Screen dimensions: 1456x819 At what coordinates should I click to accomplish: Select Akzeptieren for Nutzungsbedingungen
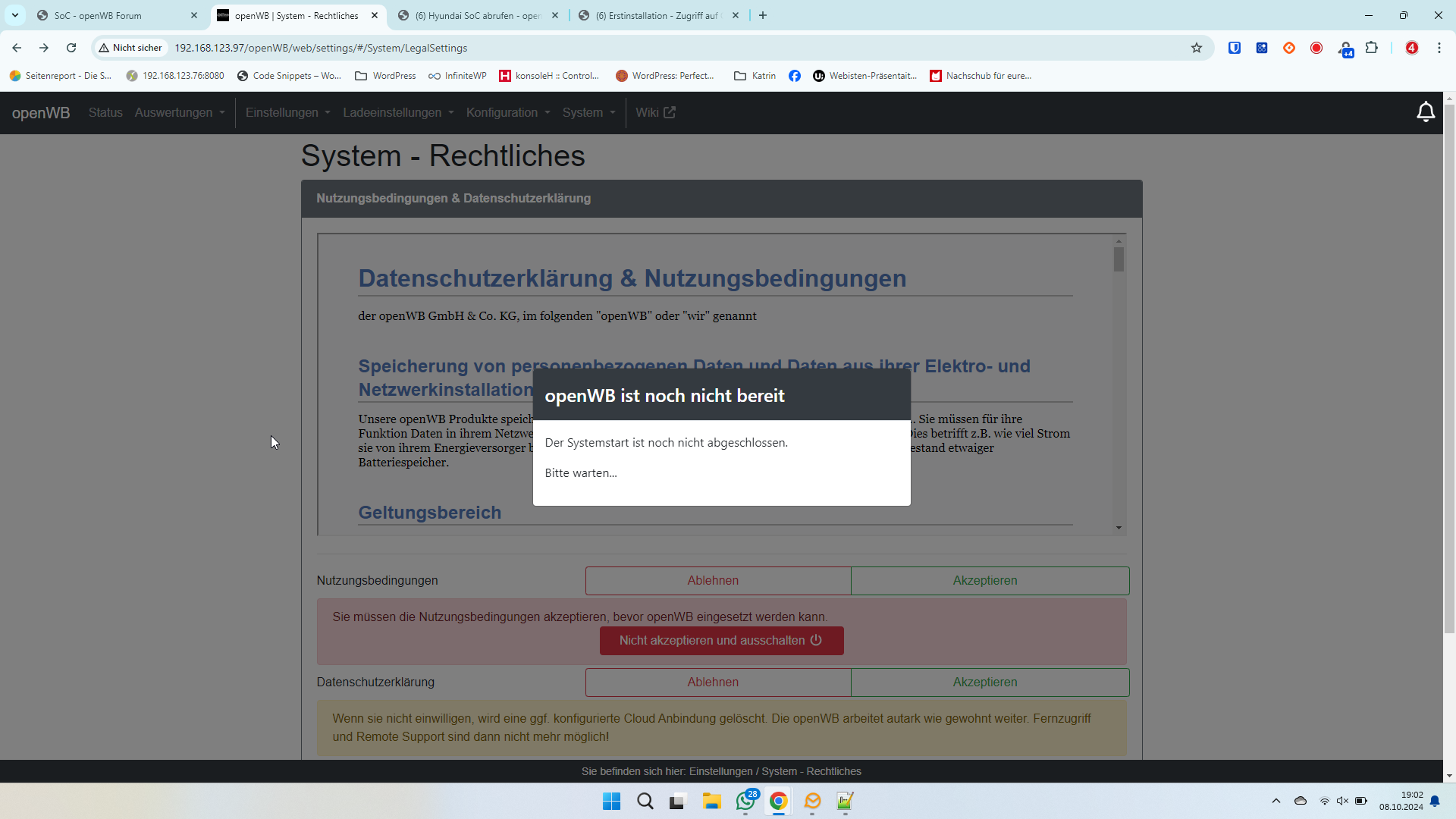[990, 581]
